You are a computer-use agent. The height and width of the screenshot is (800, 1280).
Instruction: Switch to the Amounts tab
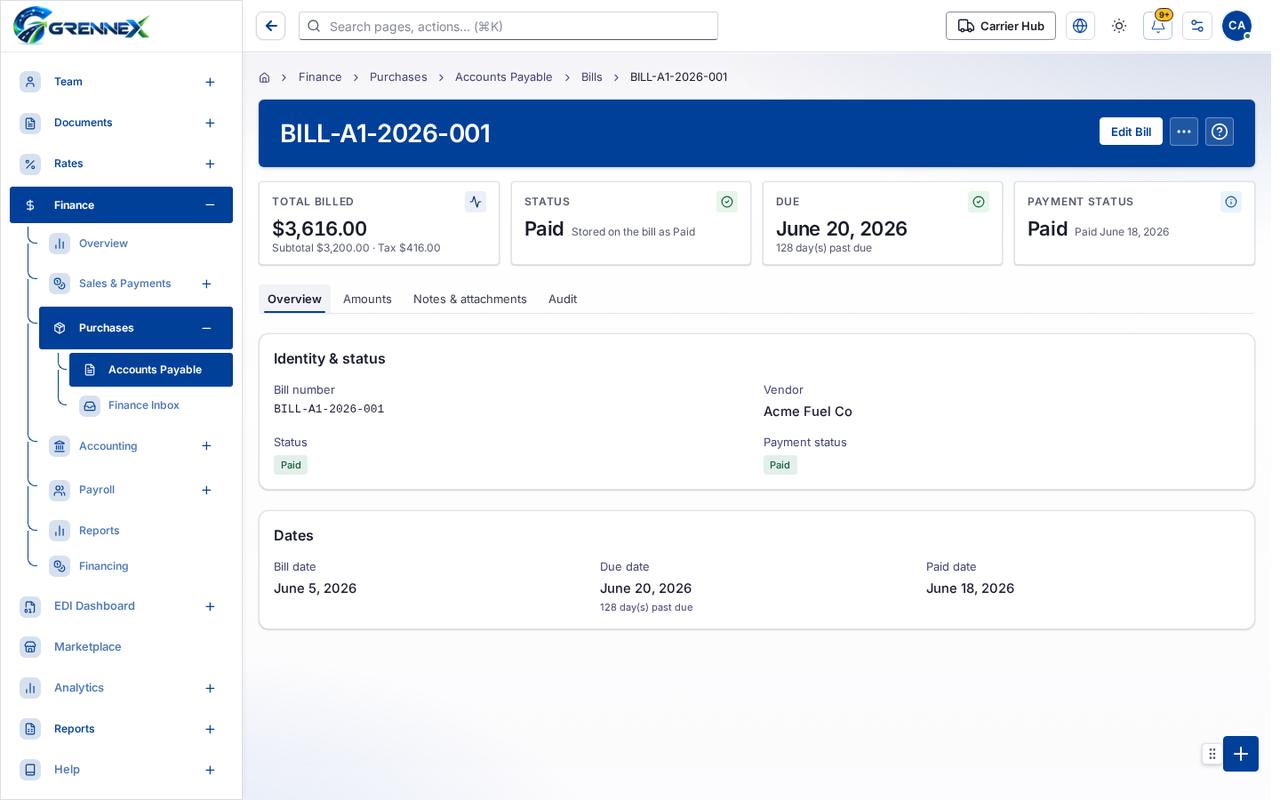(x=367, y=299)
